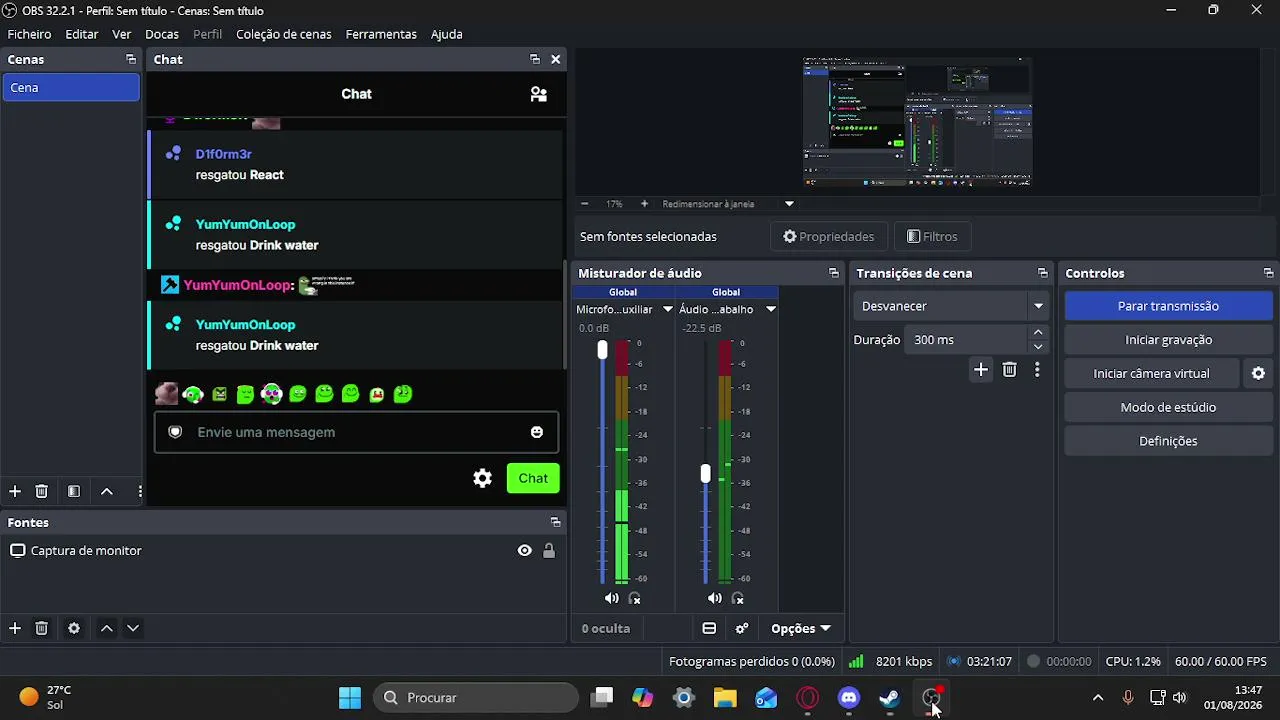Mute the Microfone auxiliar channel
The width and height of the screenshot is (1280, 720).
611,598
